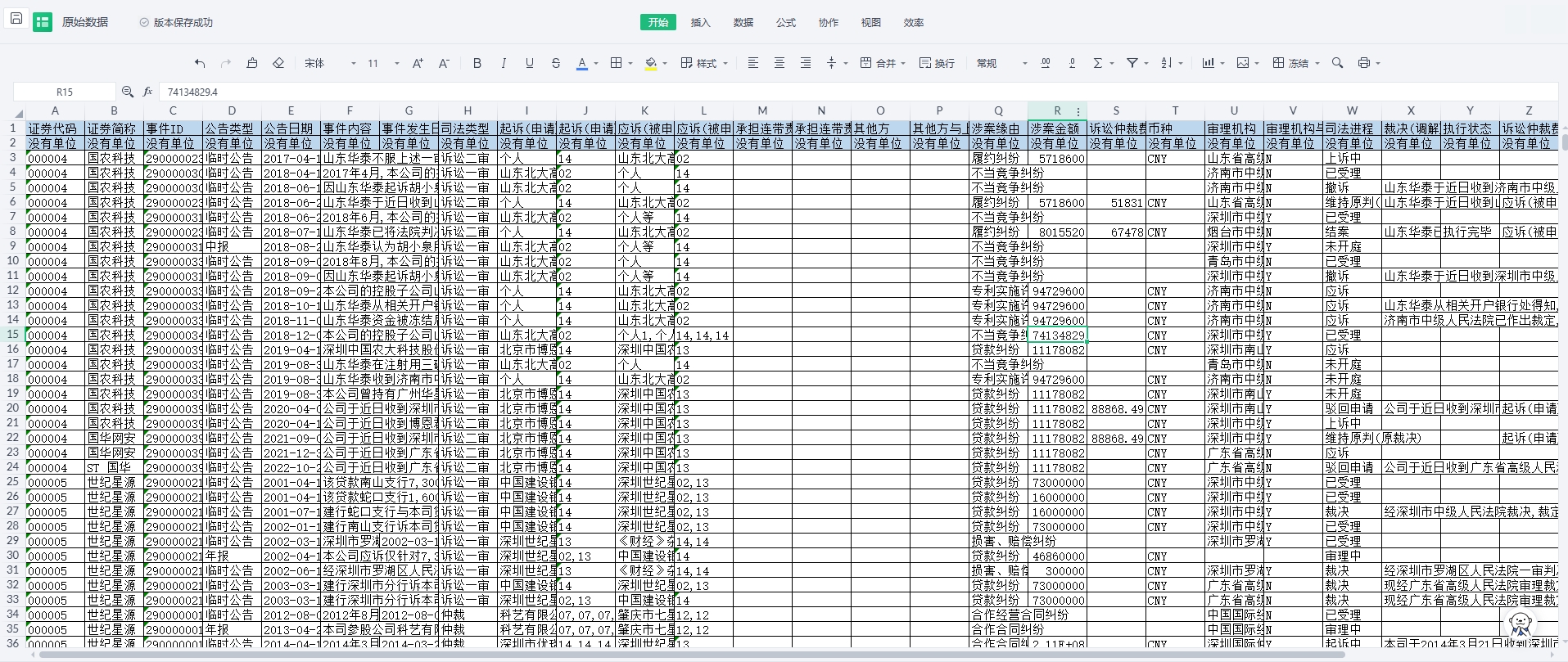This screenshot has width=1568, height=662.
Task: Open the column R header options menu
Action: click(x=1078, y=111)
